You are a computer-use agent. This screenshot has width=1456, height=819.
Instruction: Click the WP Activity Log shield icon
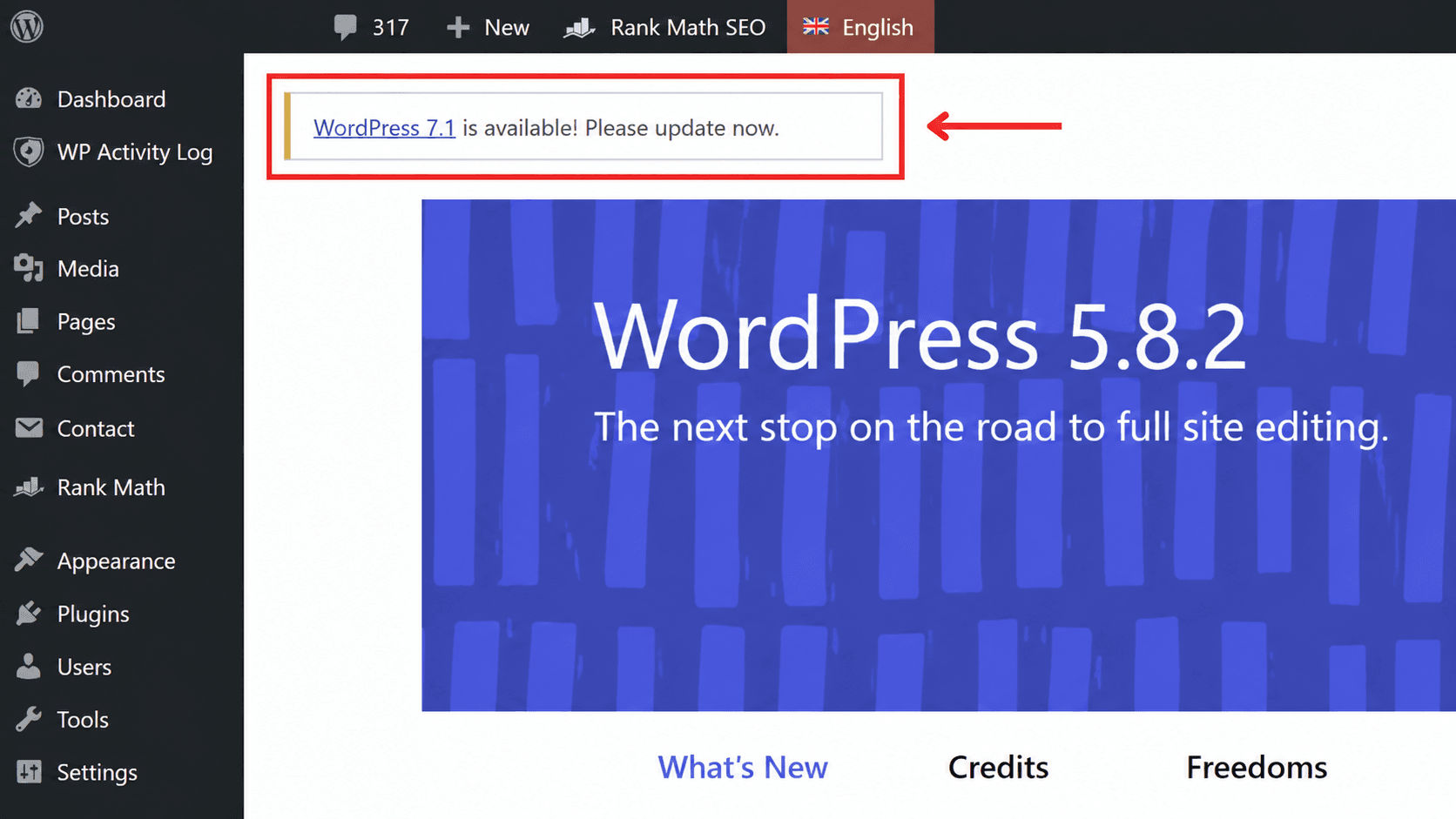click(x=29, y=151)
